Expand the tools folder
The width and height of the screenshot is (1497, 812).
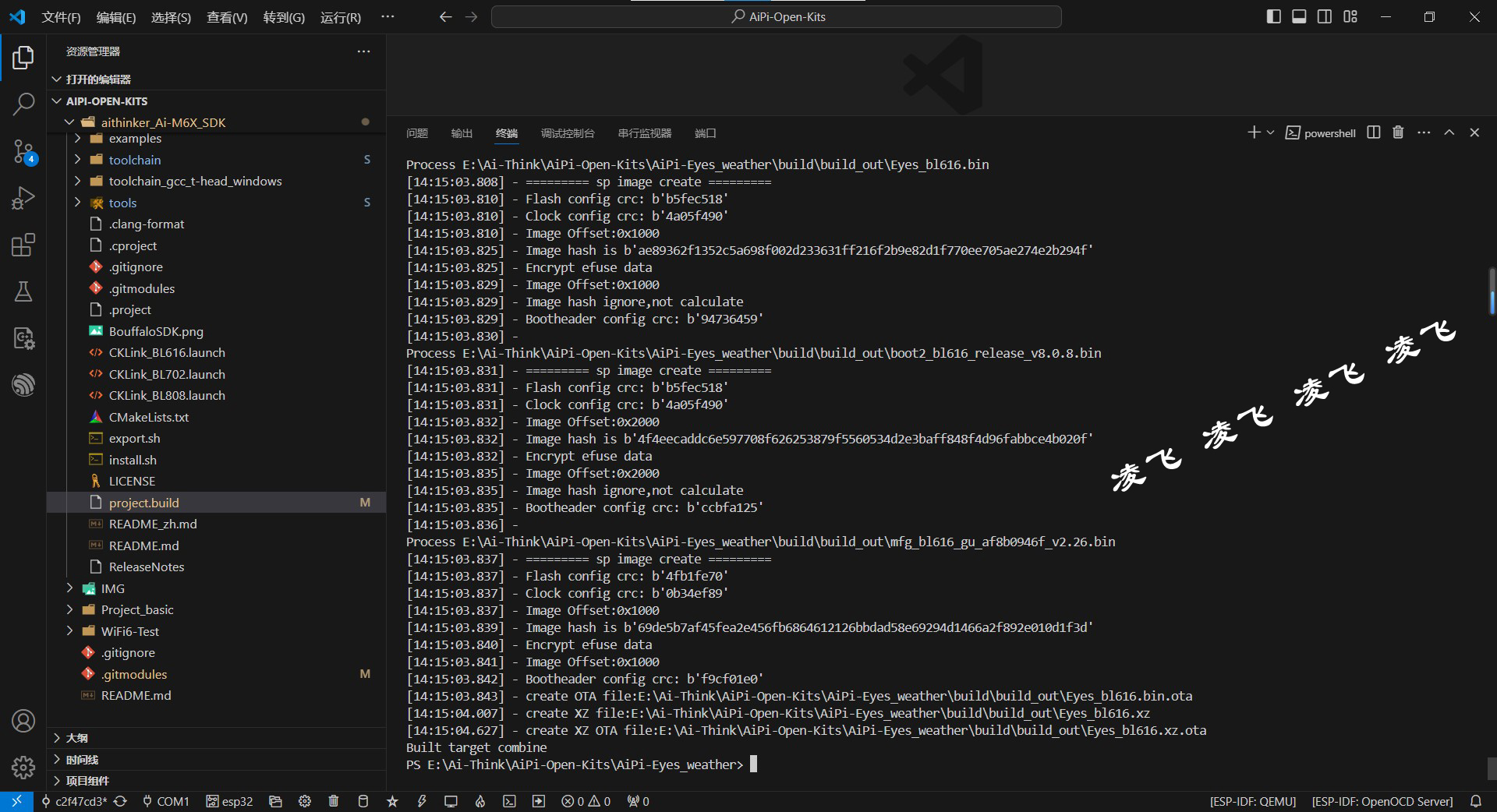pos(217,203)
